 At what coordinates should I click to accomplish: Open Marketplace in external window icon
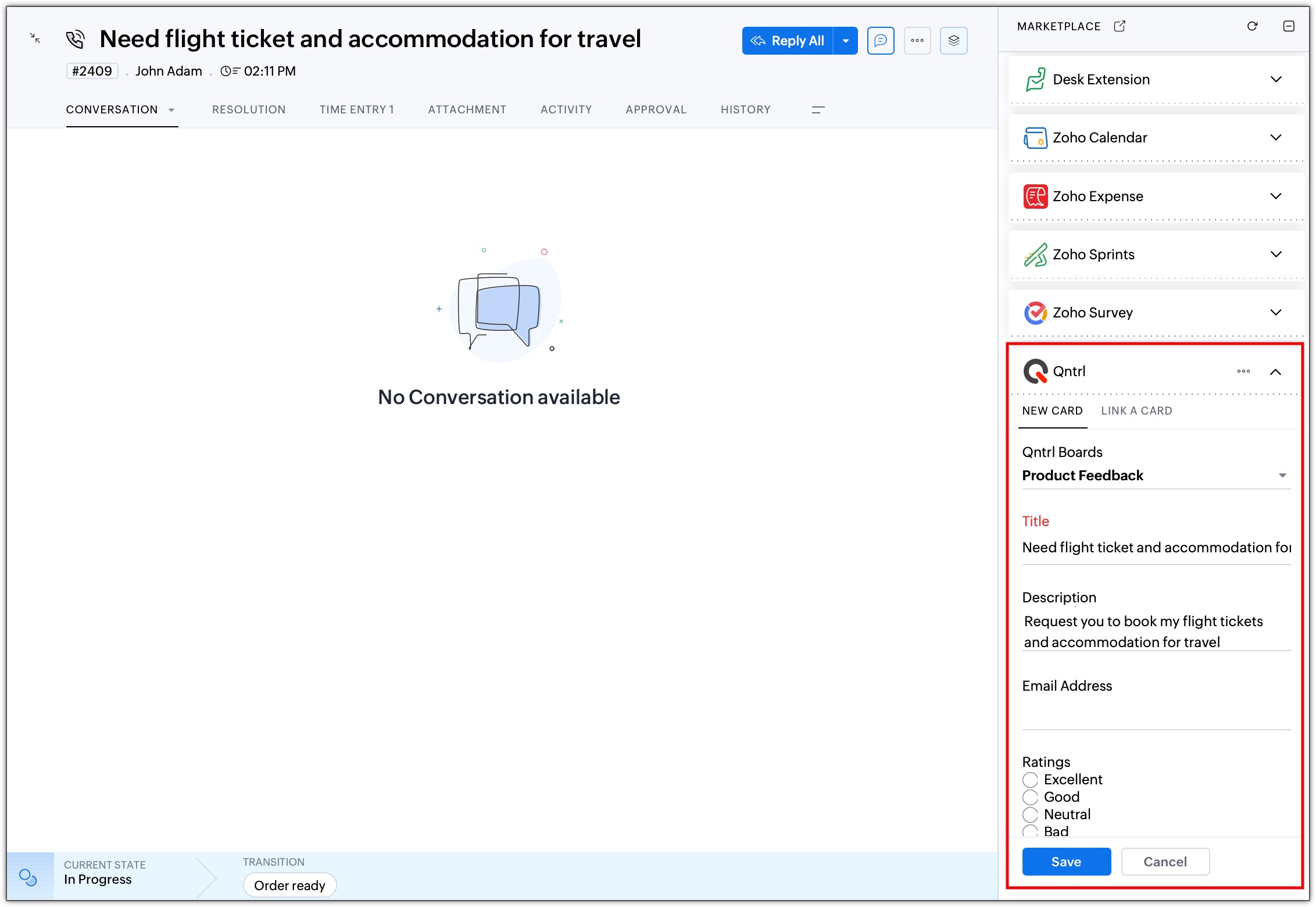coord(1119,26)
